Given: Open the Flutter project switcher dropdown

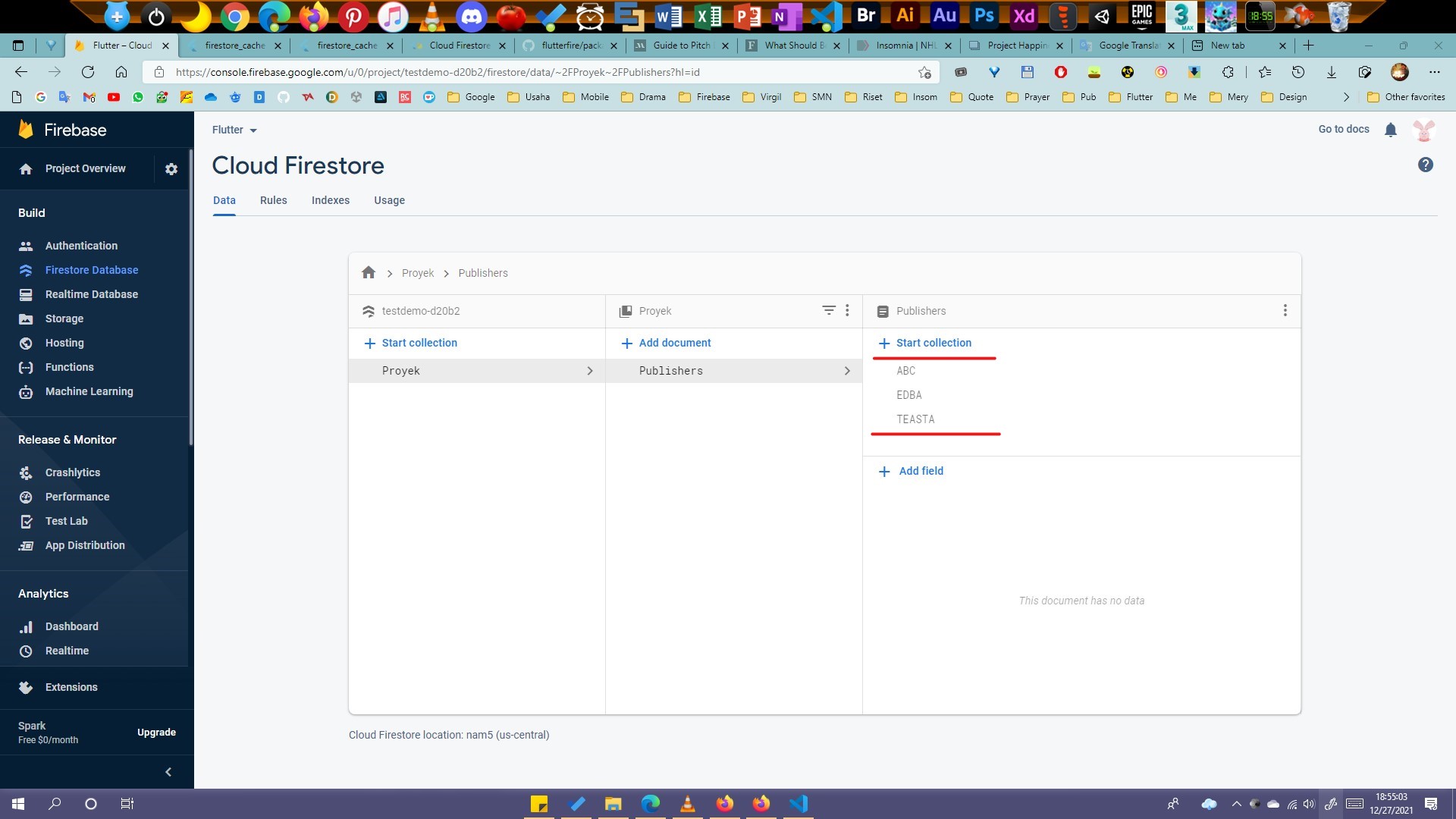Looking at the screenshot, I should pos(234,130).
